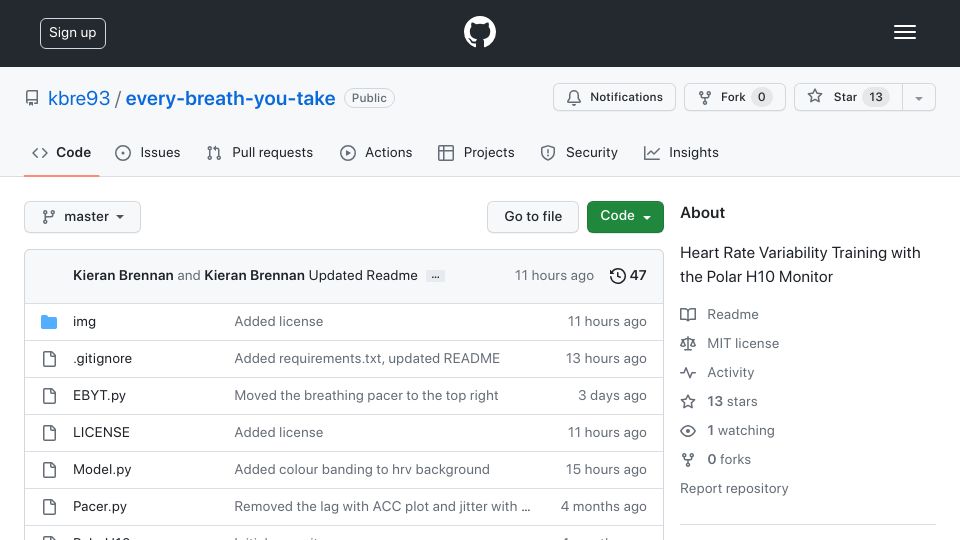960x540 pixels.
Task: View the 47 commits history
Action: [x=628, y=276]
